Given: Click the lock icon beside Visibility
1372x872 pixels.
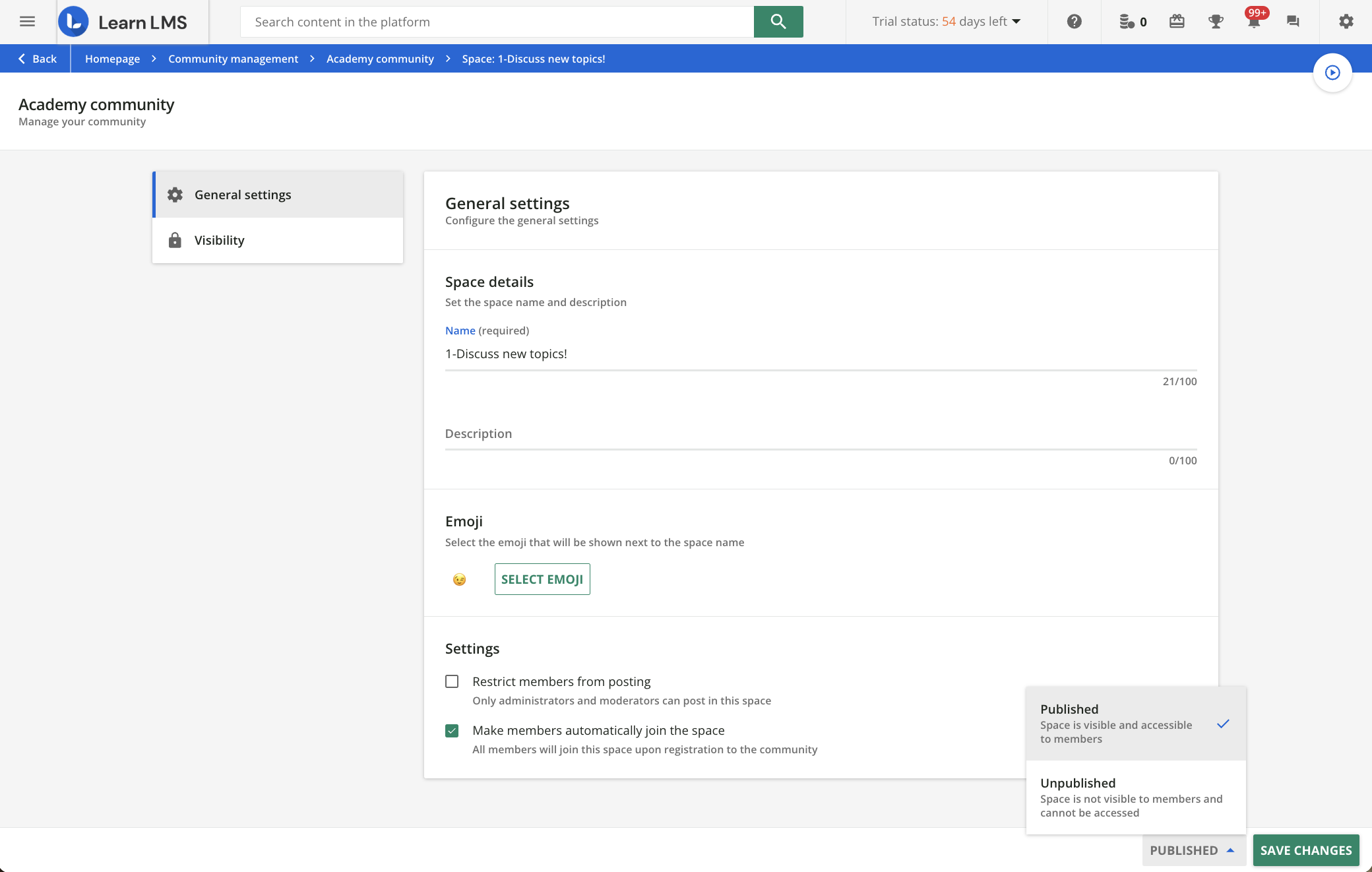Looking at the screenshot, I should 175,240.
